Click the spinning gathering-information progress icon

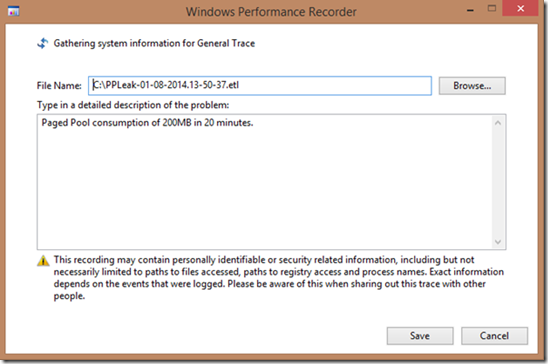click(43, 43)
